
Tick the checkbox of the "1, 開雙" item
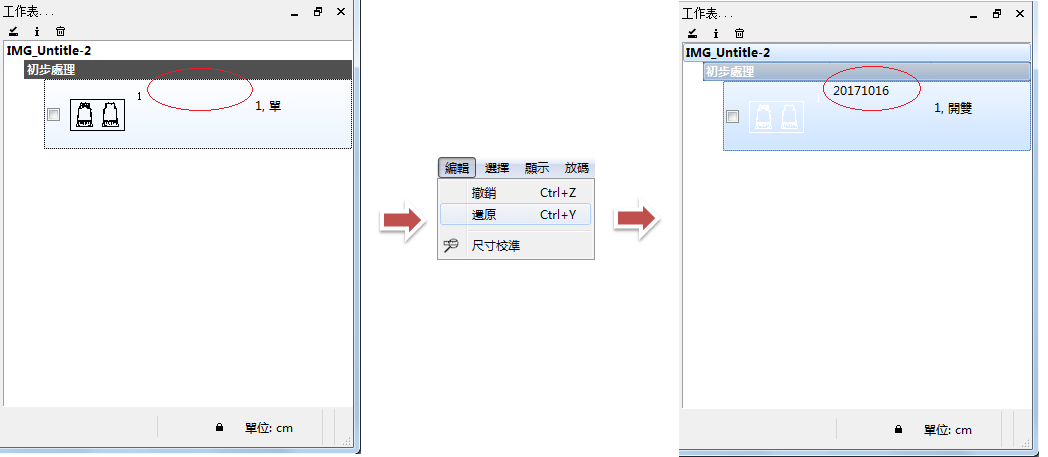pos(733,117)
